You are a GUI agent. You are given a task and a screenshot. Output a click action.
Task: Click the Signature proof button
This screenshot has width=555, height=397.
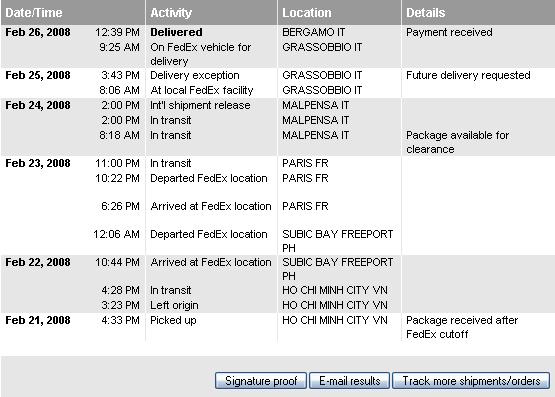261,381
